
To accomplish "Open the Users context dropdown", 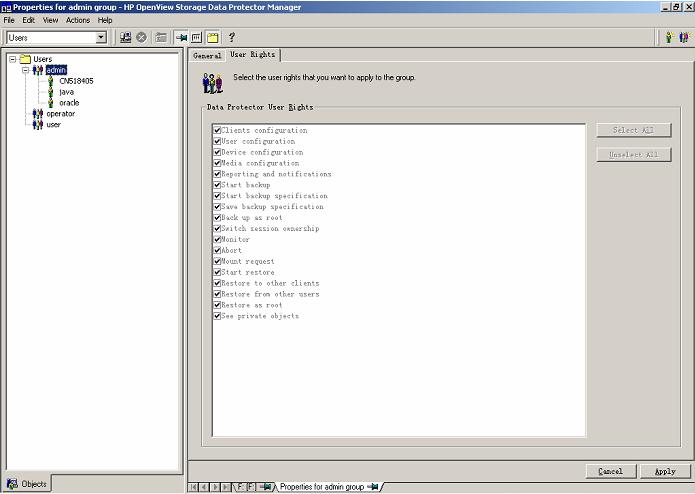I will pyautogui.click(x=101, y=37).
